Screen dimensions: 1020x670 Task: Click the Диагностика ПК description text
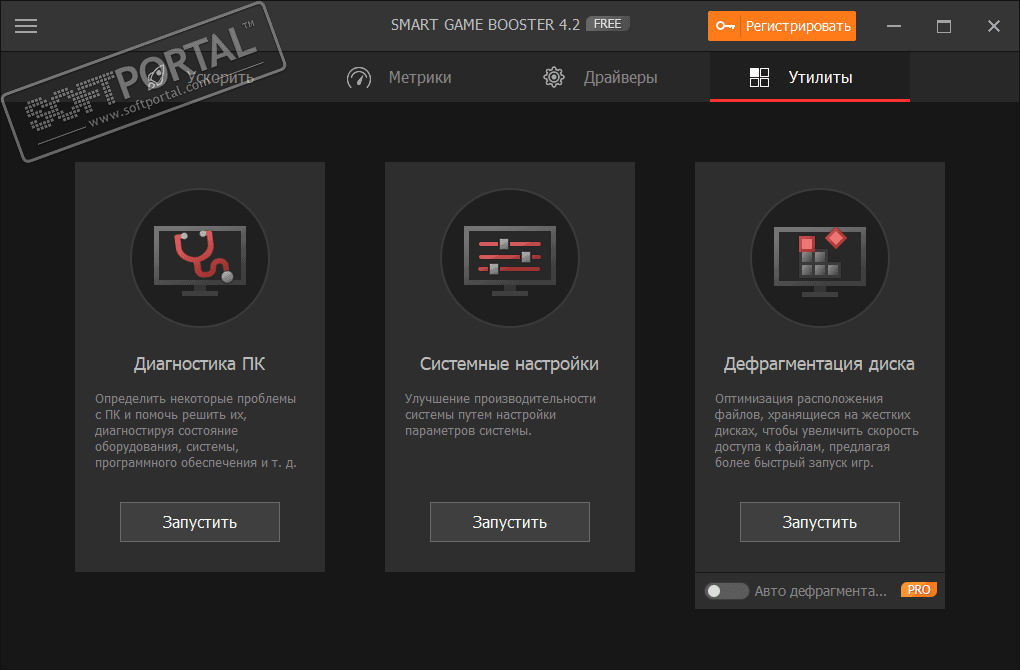196,430
